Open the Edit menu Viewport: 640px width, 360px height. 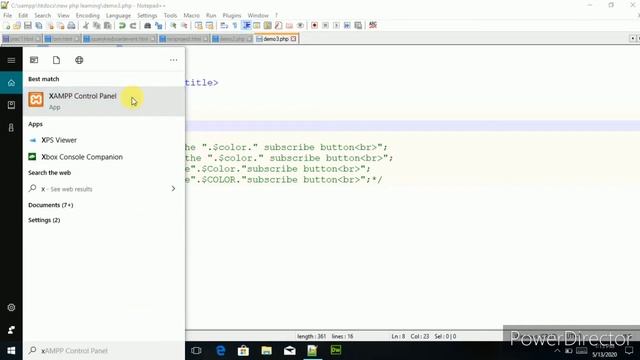(23, 16)
